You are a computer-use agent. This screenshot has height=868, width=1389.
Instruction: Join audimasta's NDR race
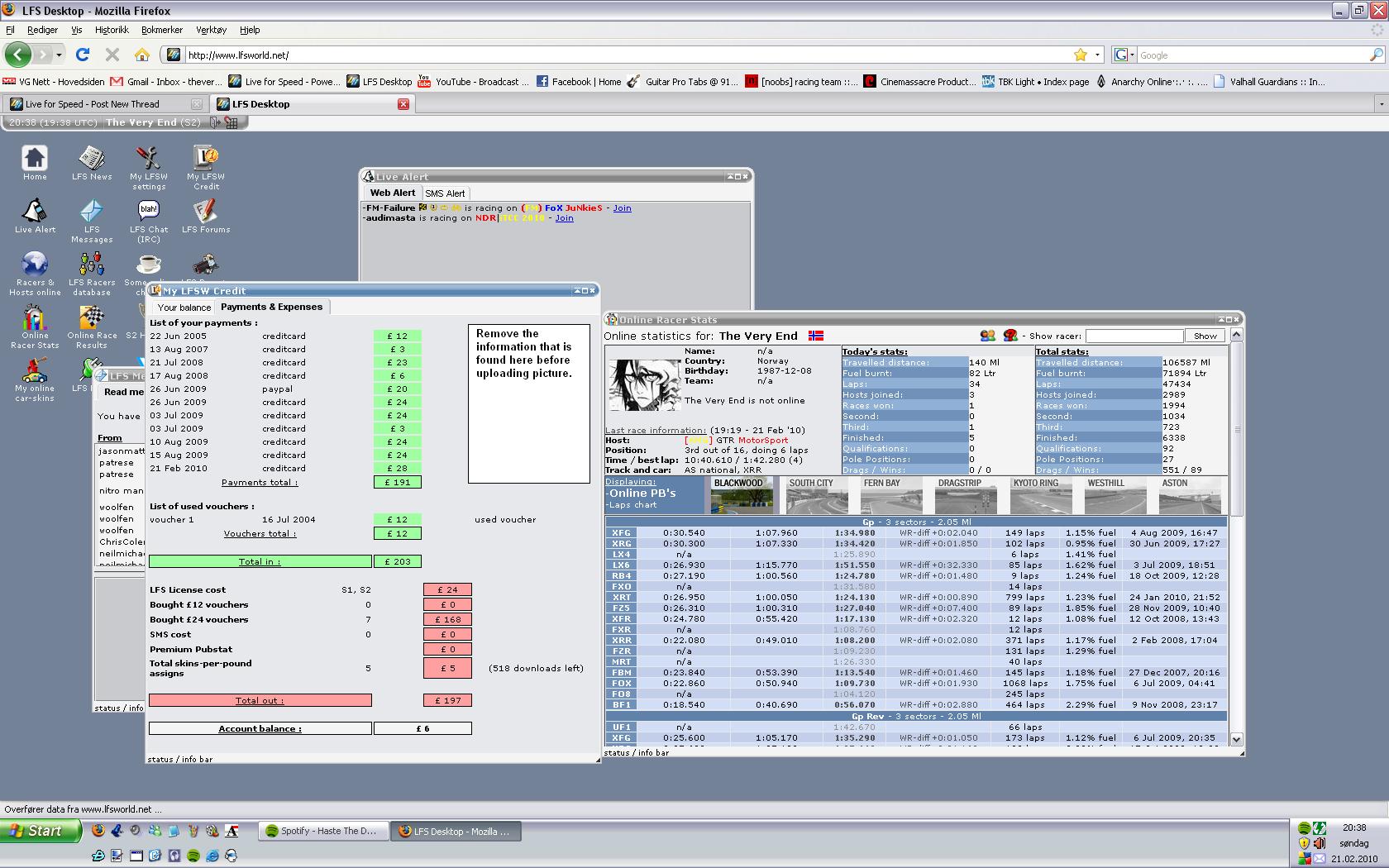click(x=564, y=218)
